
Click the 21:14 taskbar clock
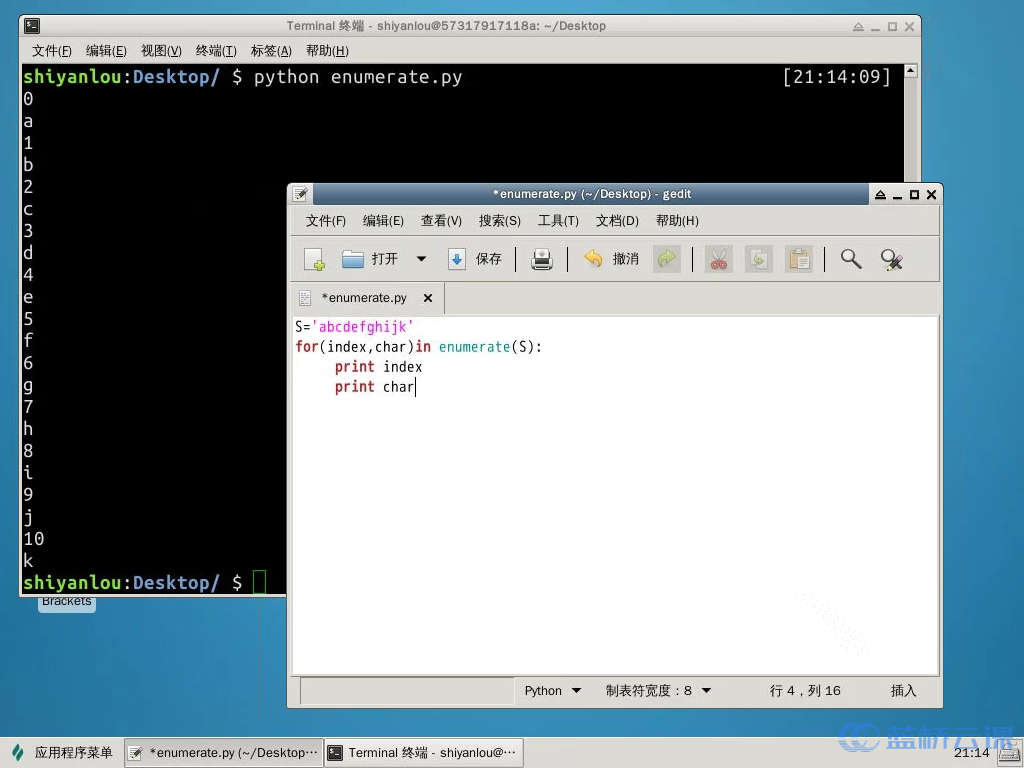[x=971, y=752]
